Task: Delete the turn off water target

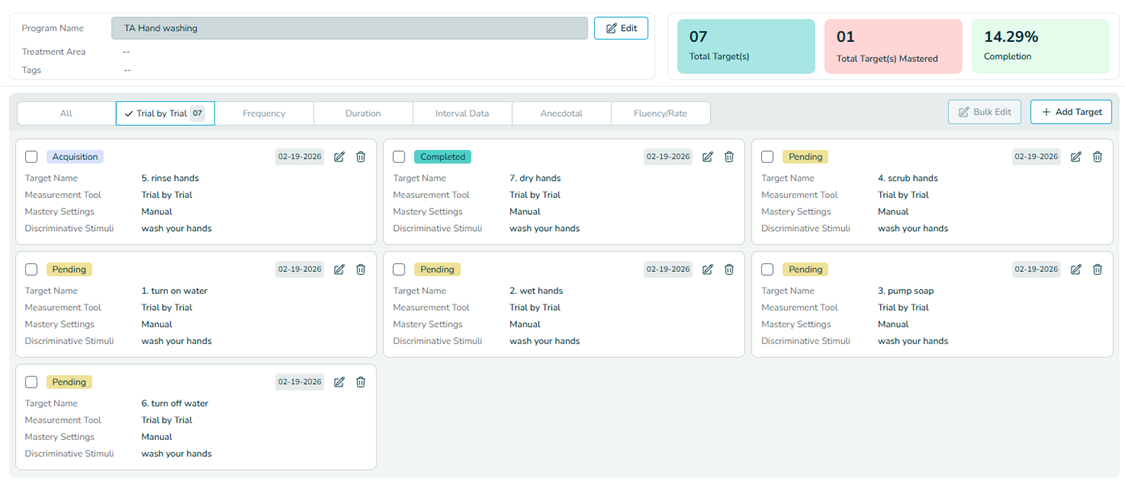Action: 361,382
